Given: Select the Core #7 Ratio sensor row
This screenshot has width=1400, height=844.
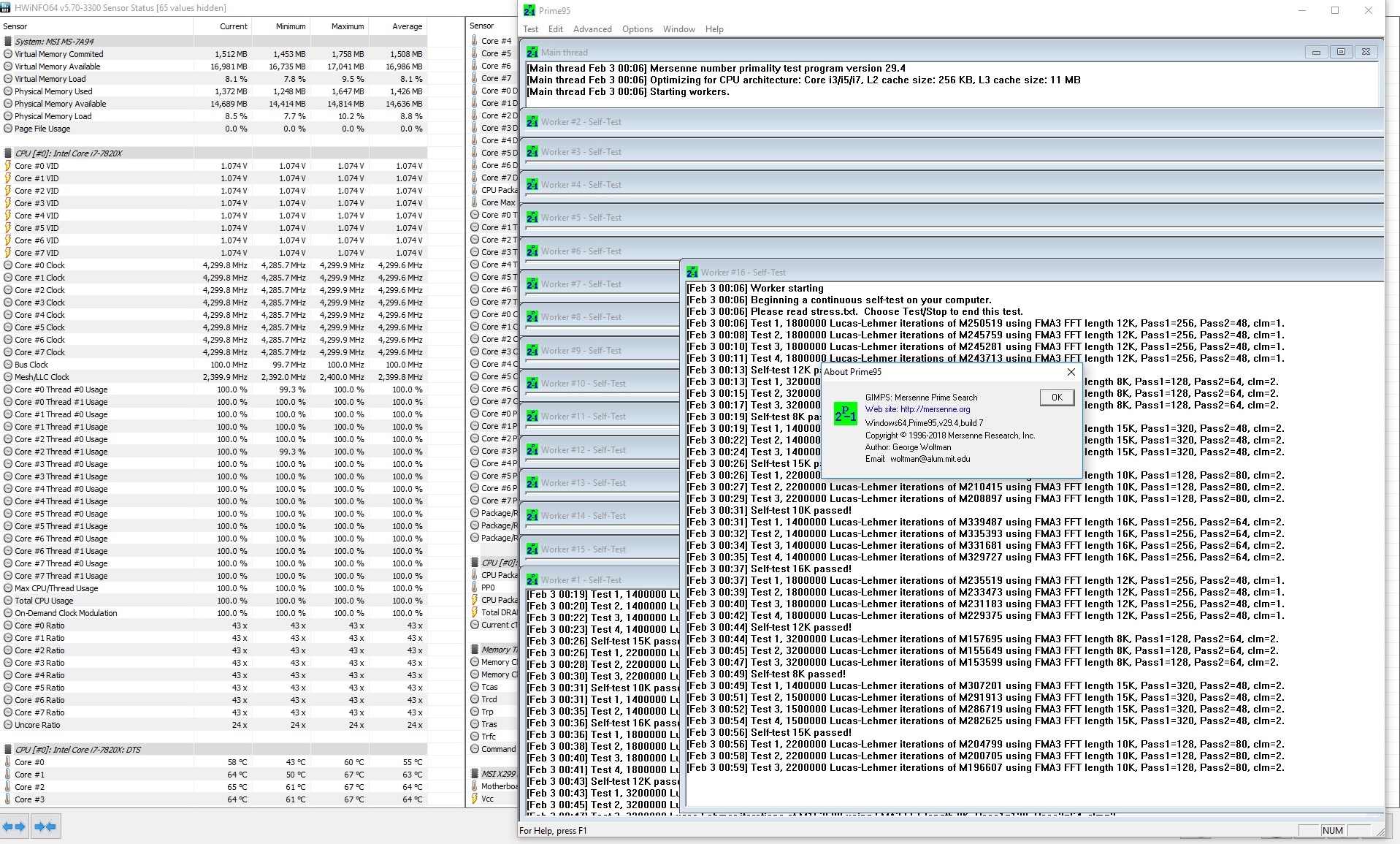Looking at the screenshot, I should pos(213,712).
